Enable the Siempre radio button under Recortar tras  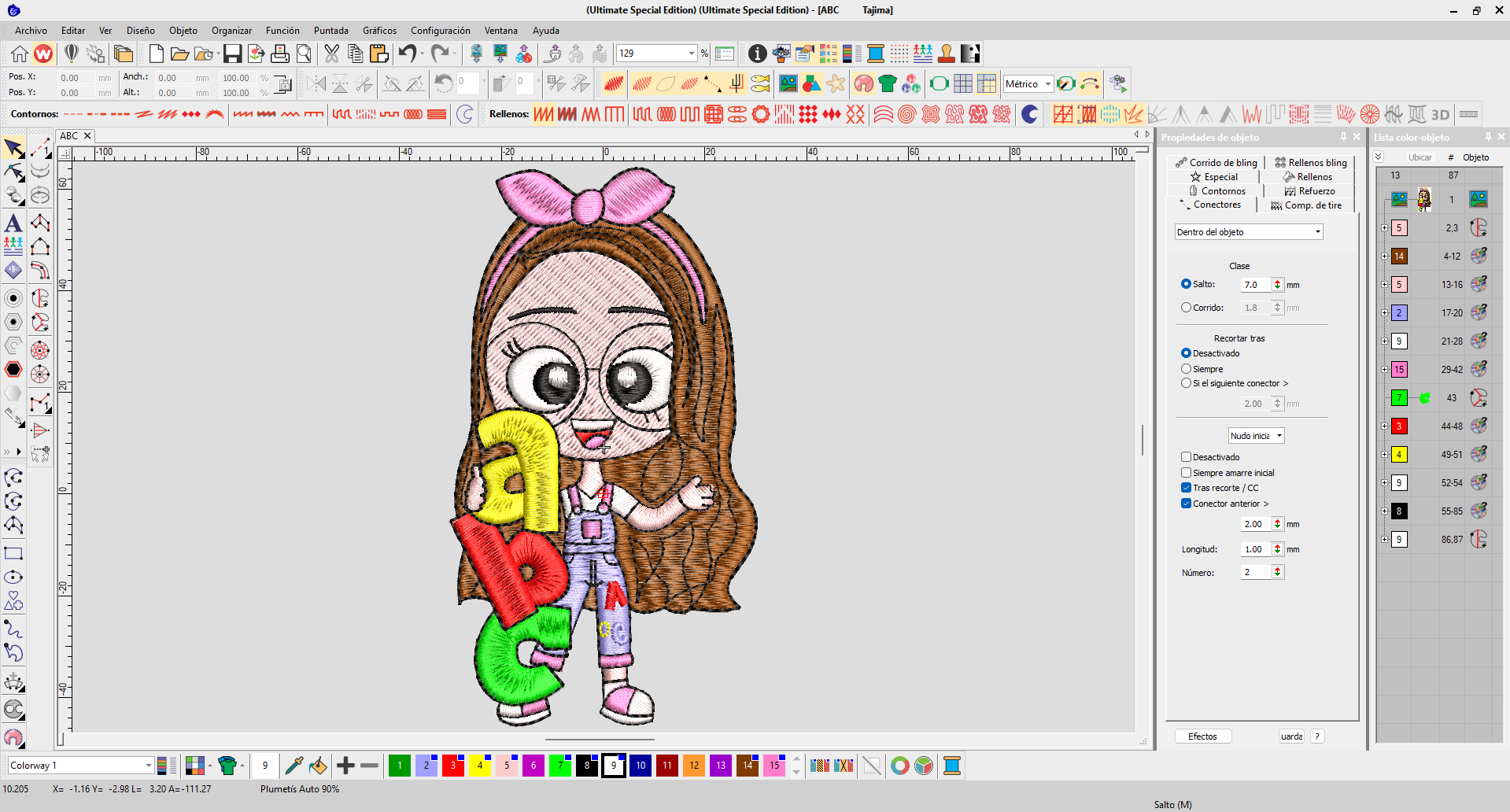[1187, 368]
